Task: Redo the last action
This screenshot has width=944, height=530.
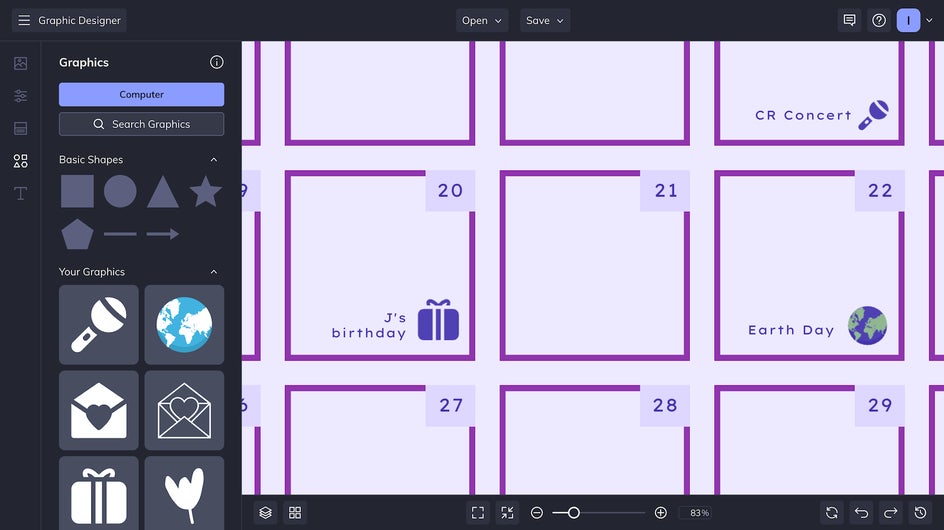Action: [x=891, y=513]
